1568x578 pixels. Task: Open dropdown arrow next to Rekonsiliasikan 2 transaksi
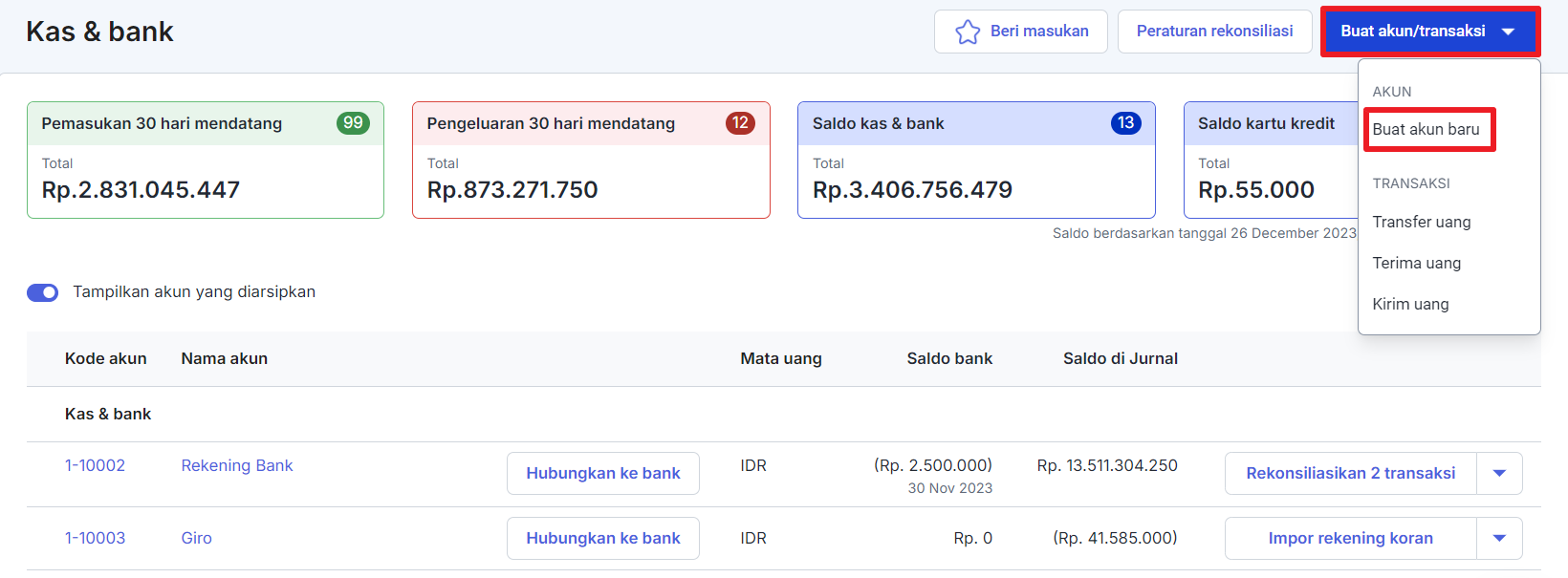pyautogui.click(x=1499, y=473)
